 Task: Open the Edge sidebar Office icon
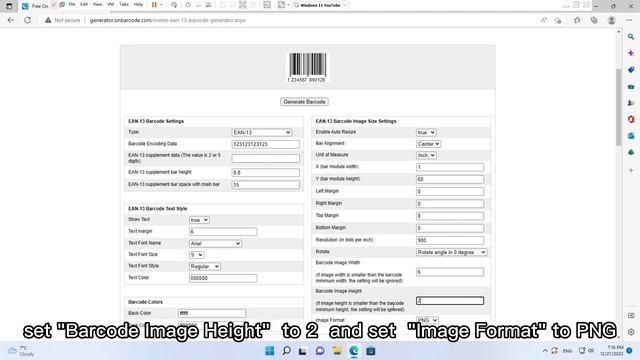tap(631, 119)
